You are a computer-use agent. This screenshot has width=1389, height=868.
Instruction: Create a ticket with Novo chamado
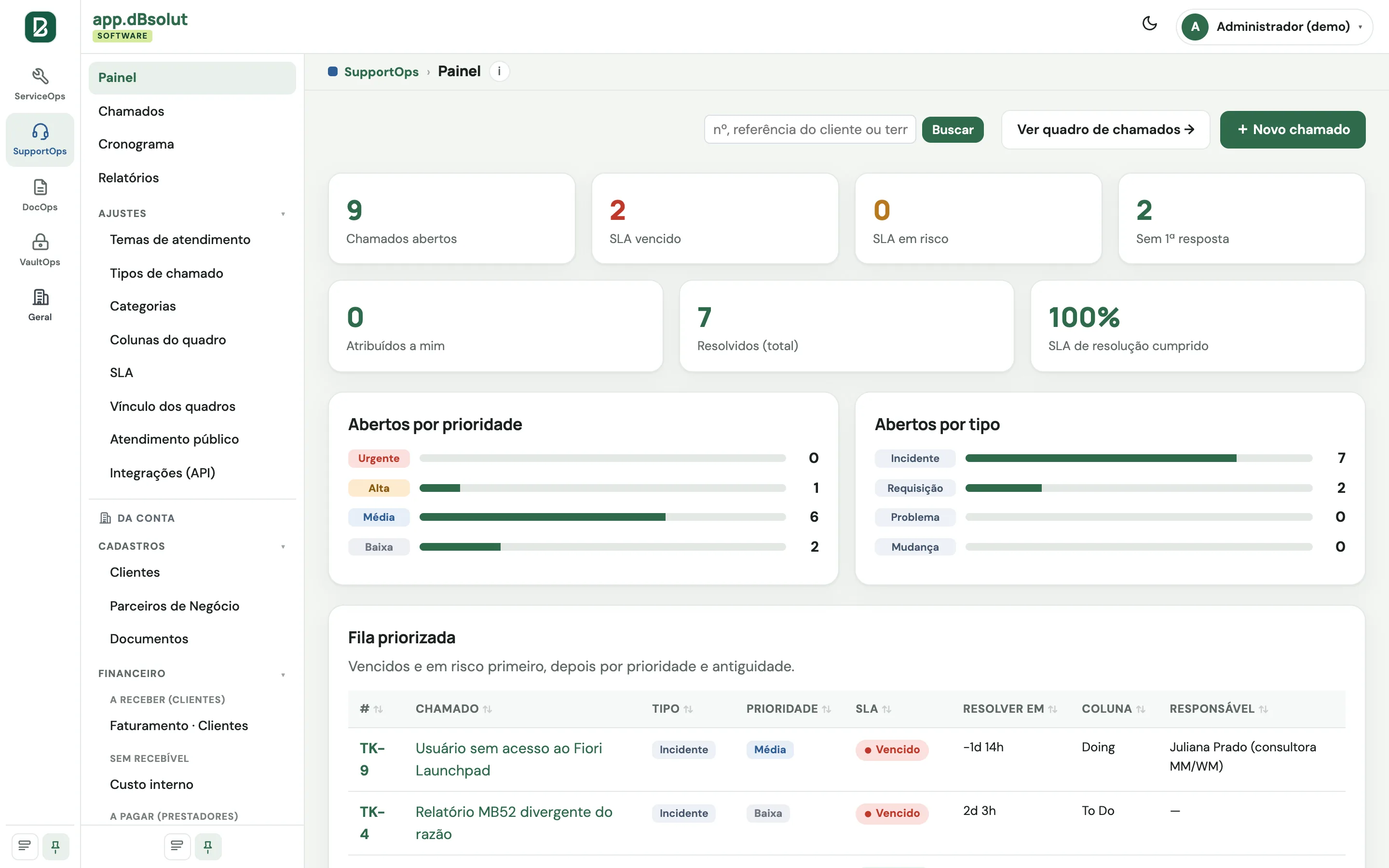pyautogui.click(x=1292, y=130)
